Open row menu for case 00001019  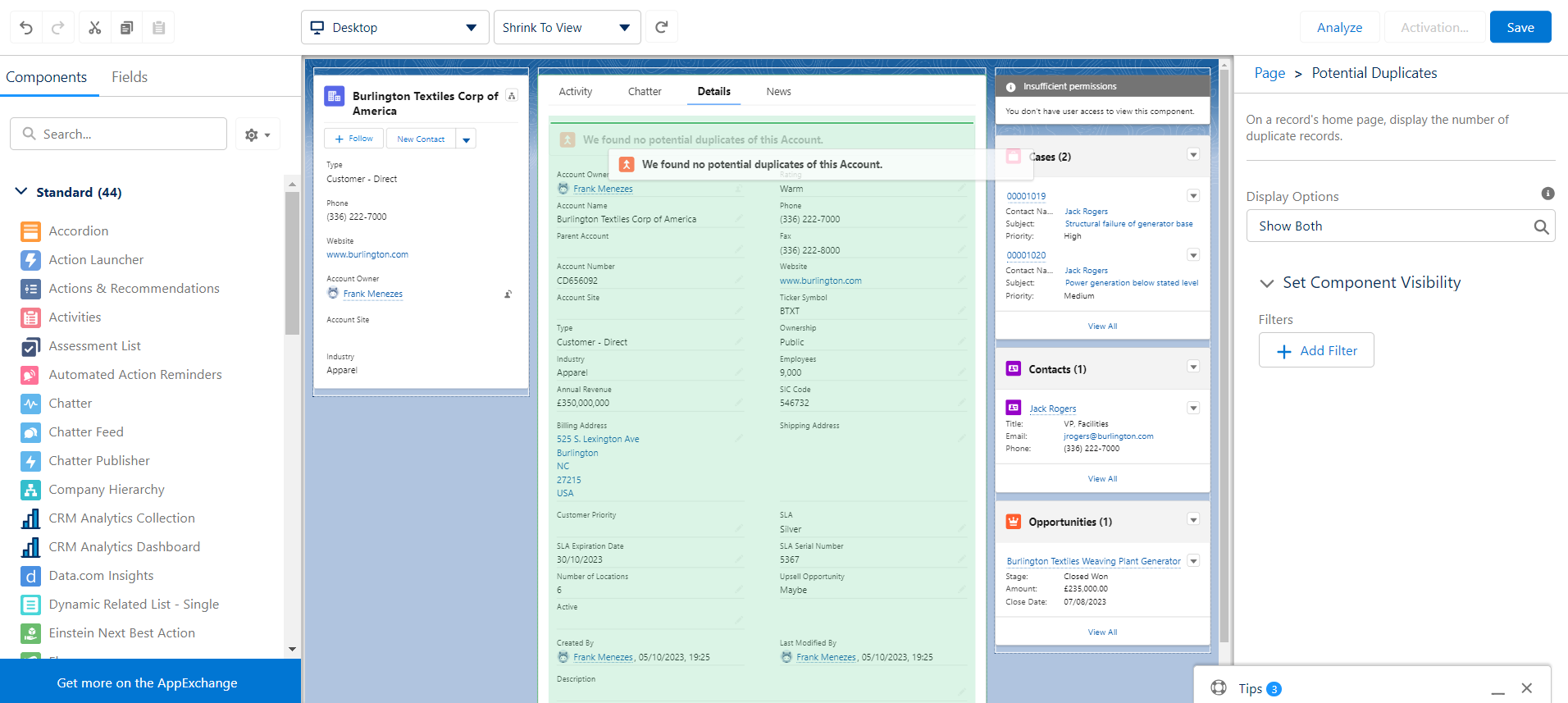[x=1193, y=195]
